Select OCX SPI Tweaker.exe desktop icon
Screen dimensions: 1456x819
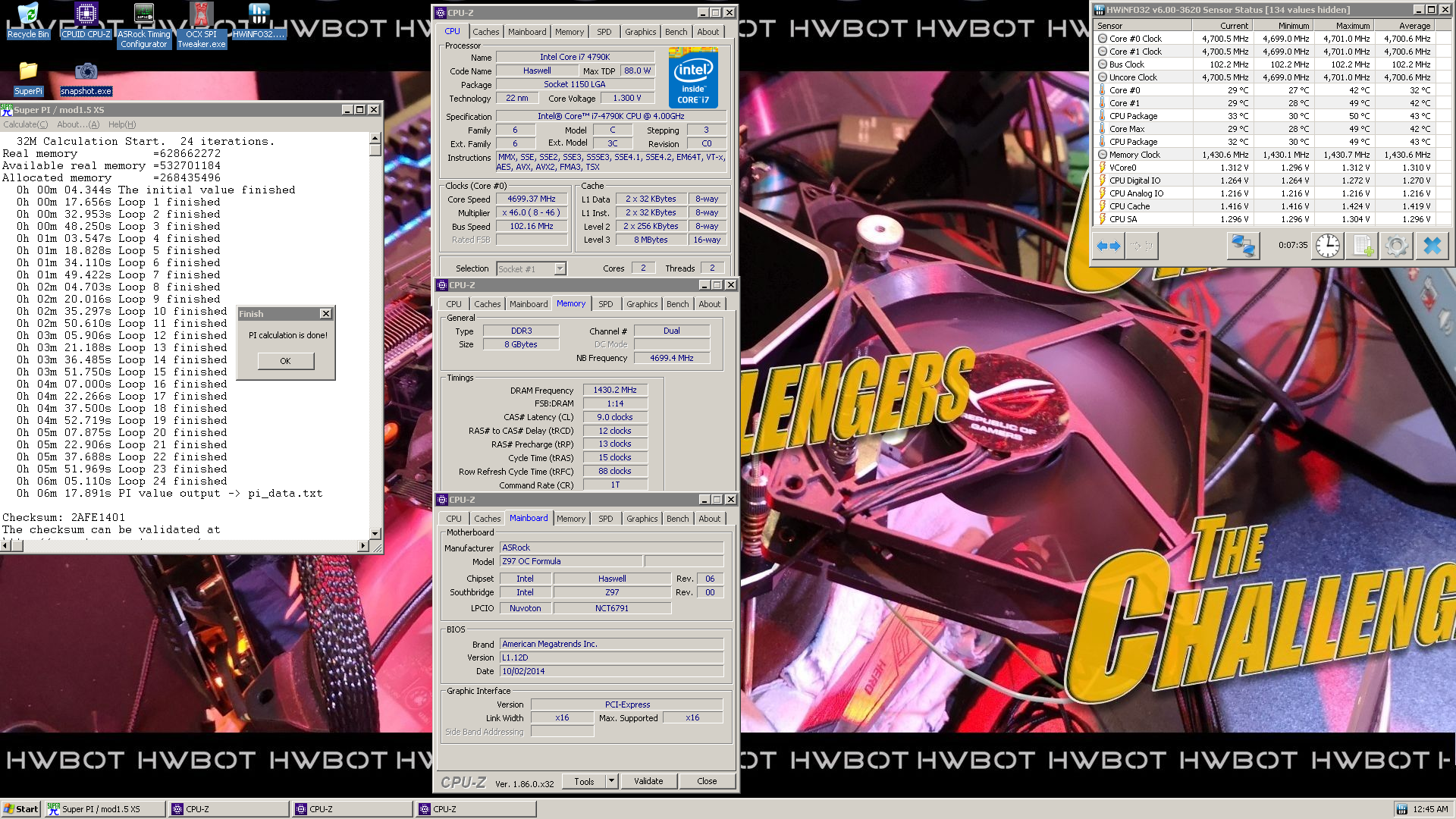[x=202, y=26]
